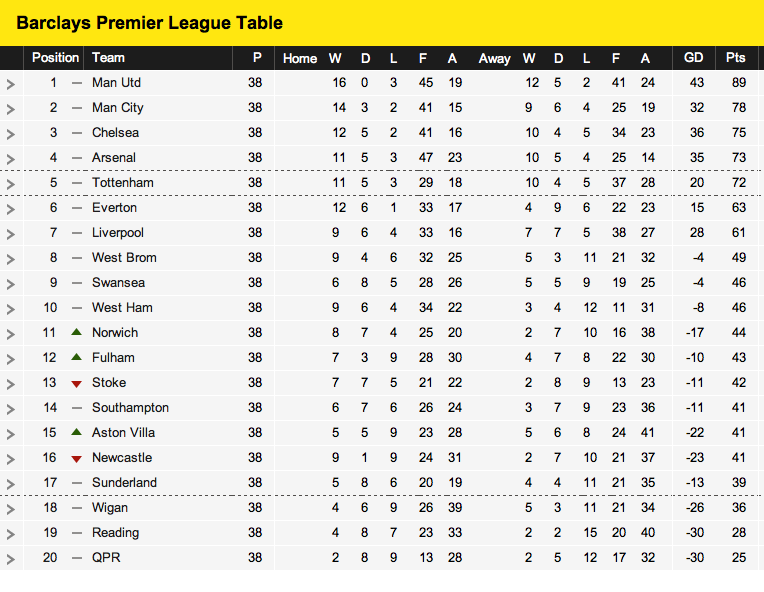The height and width of the screenshot is (592, 764).
Task: Sort by the Pts column header
Action: (x=736, y=58)
